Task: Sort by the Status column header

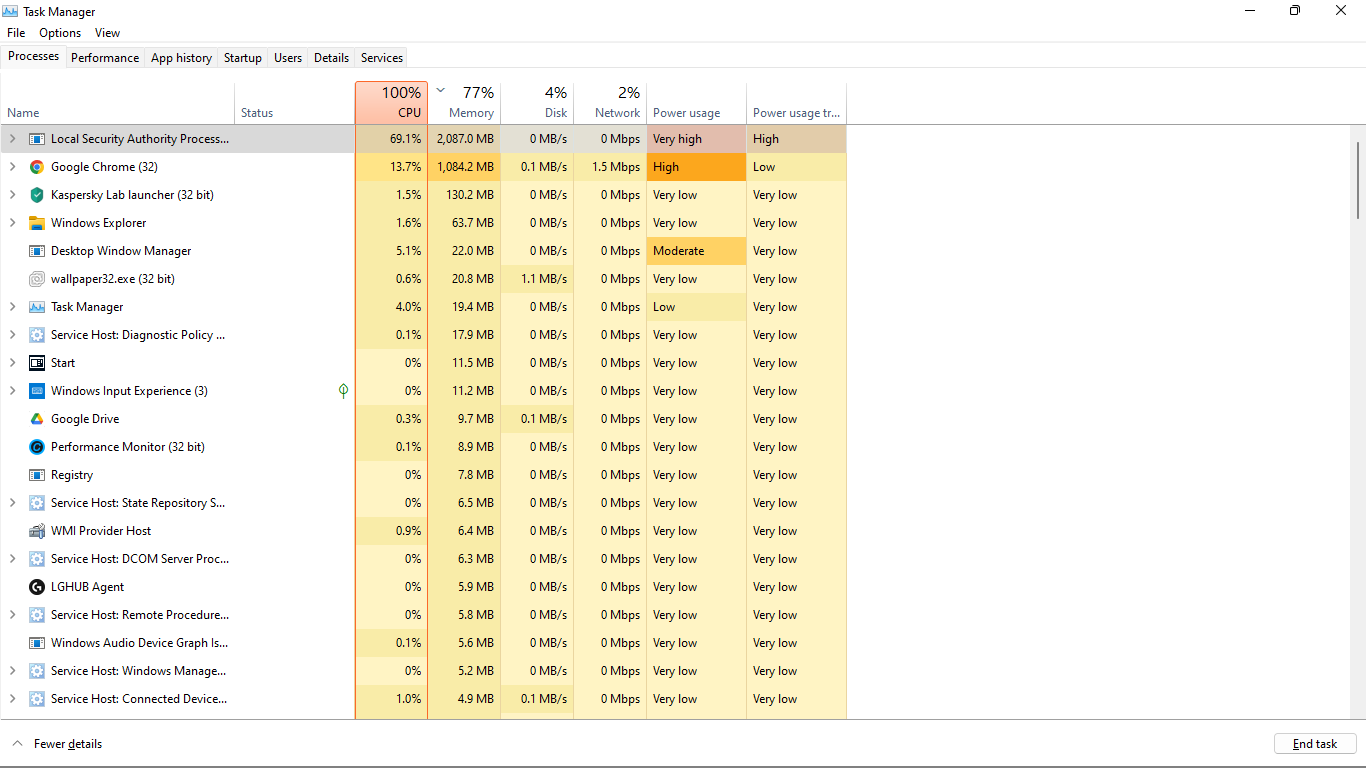Action: point(295,103)
